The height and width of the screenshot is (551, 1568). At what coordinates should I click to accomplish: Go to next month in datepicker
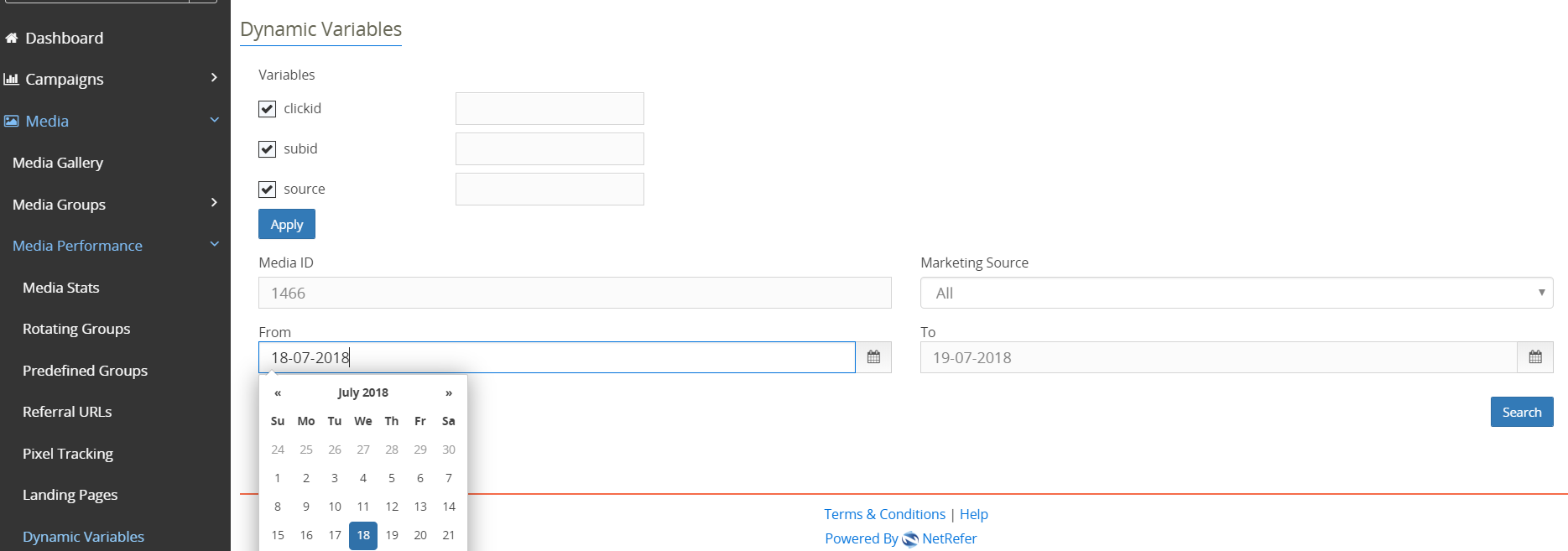coord(449,392)
